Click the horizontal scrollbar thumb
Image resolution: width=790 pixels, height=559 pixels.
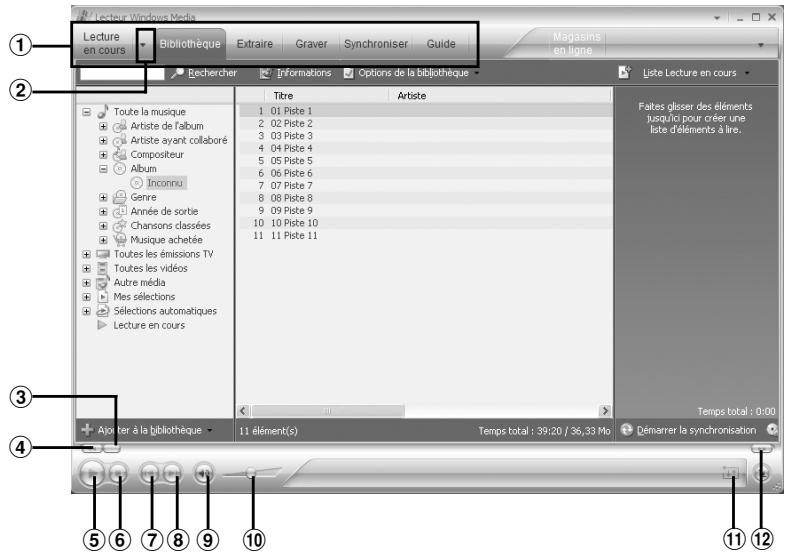pyautogui.click(x=327, y=411)
